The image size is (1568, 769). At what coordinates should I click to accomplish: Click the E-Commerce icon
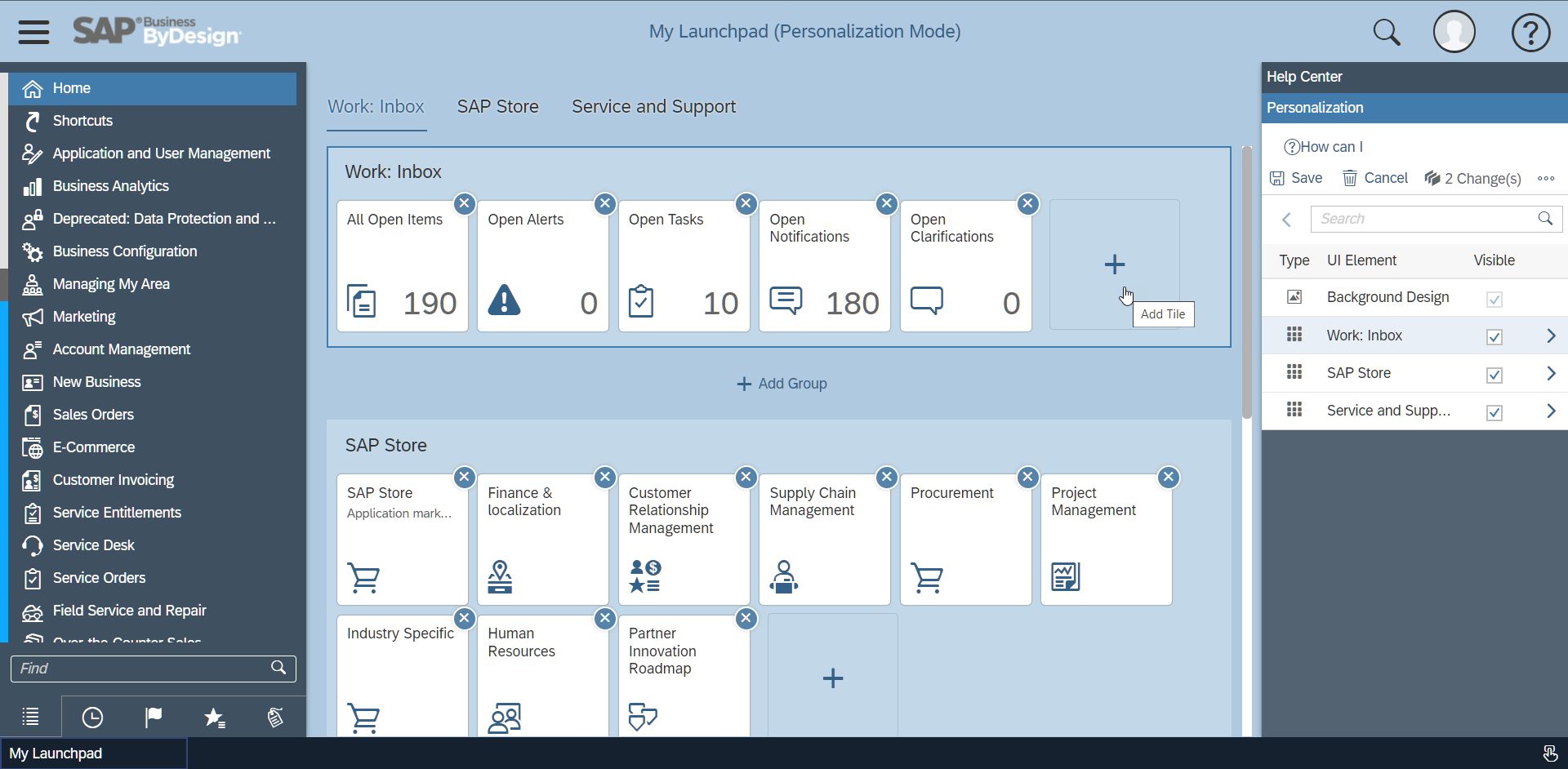click(32, 447)
